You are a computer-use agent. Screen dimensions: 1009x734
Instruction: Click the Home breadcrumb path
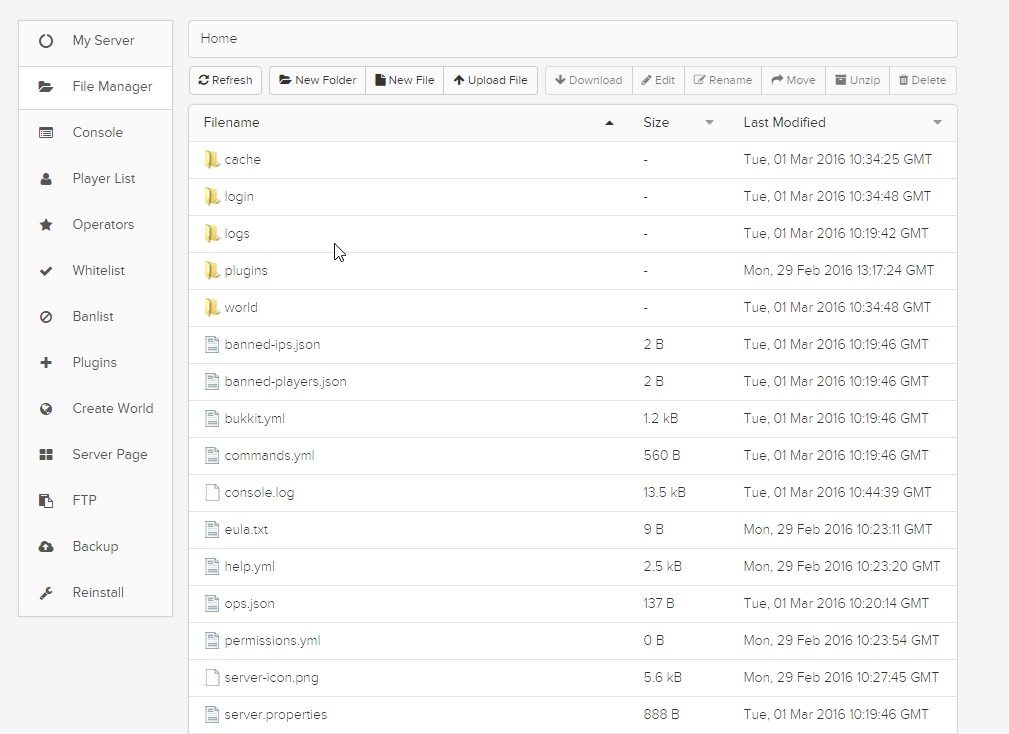219,39
